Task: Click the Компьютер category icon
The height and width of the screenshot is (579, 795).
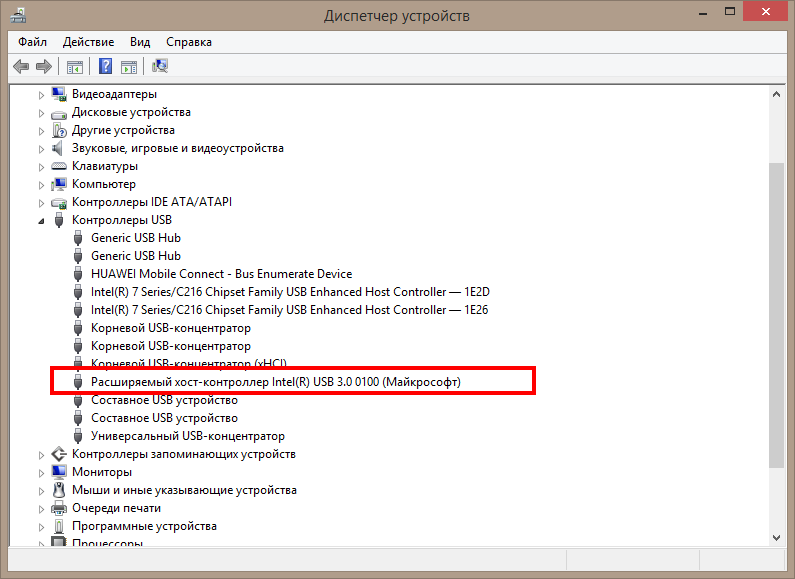Action: click(x=59, y=184)
